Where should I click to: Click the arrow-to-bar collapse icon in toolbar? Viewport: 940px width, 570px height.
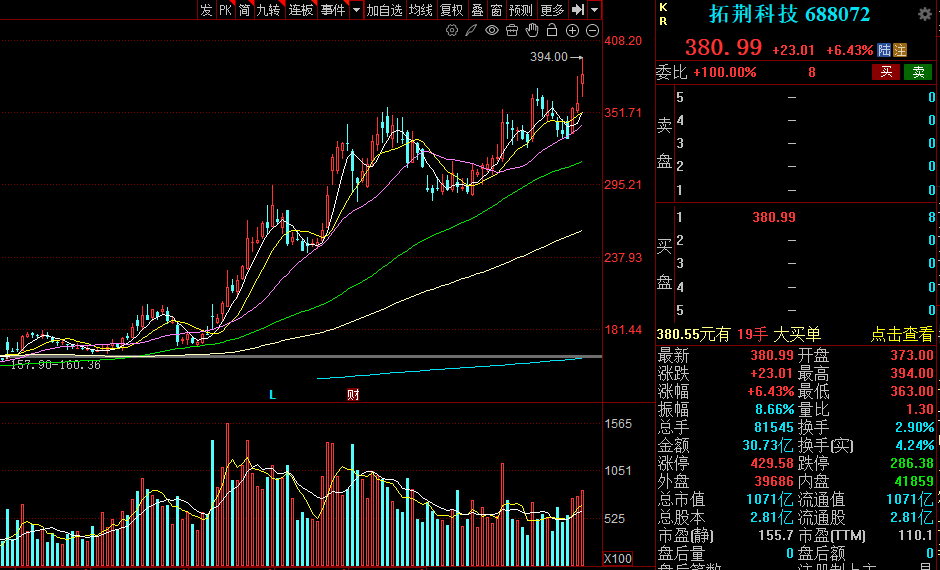coord(577,10)
